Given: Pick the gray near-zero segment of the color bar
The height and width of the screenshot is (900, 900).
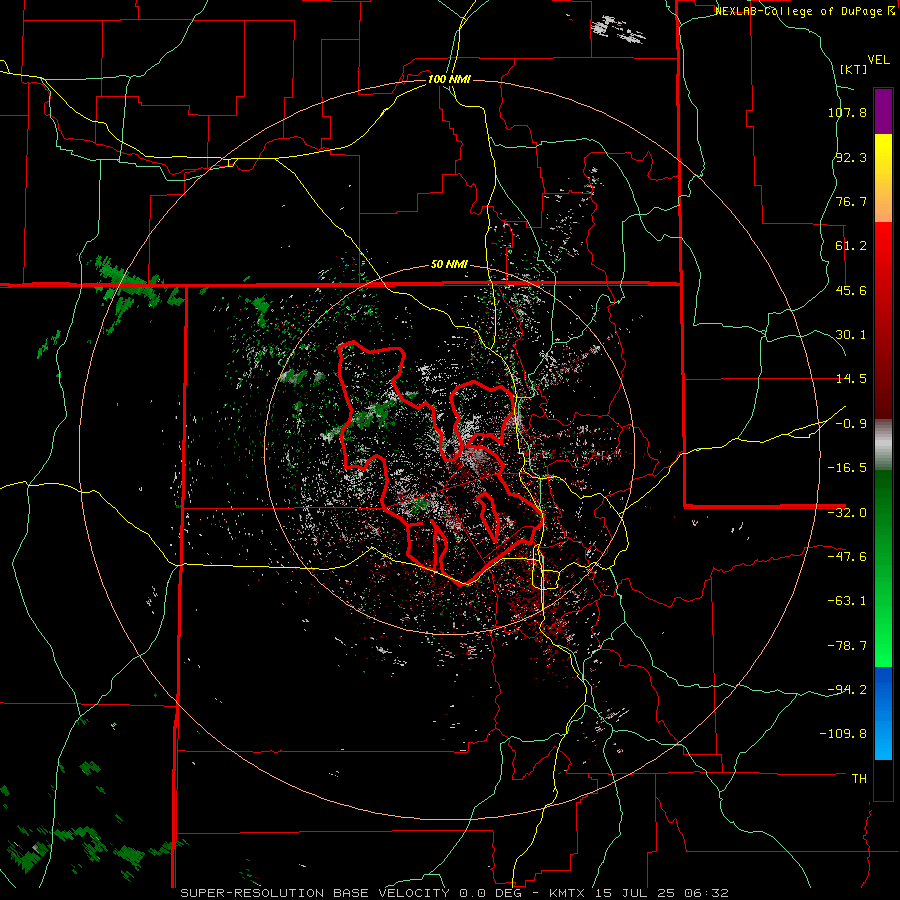Looking at the screenshot, I should tap(883, 445).
